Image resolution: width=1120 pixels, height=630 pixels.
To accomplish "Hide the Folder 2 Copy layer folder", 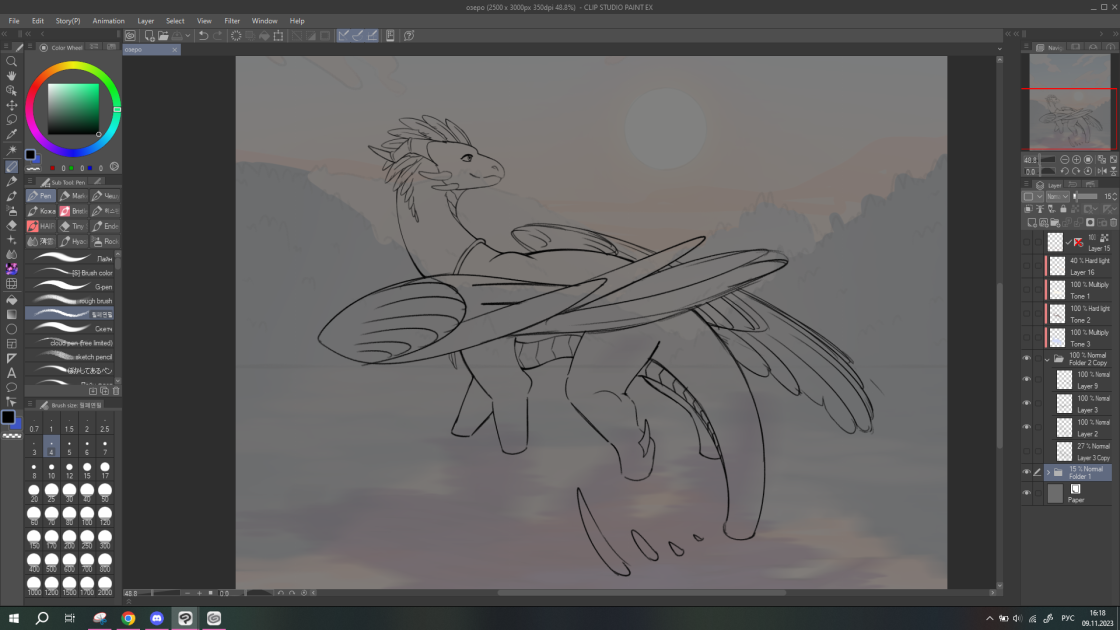I will pyautogui.click(x=1026, y=359).
